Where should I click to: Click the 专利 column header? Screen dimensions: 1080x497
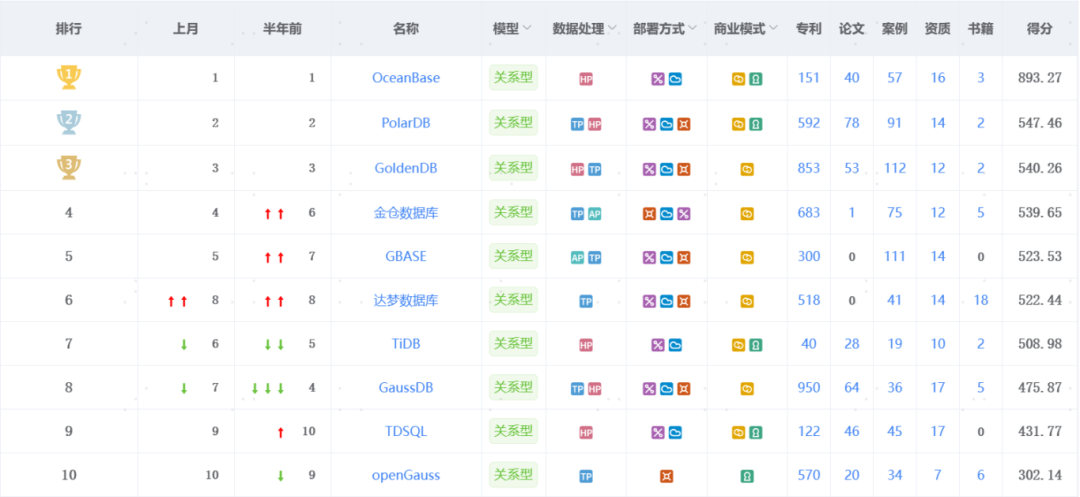pyautogui.click(x=808, y=29)
